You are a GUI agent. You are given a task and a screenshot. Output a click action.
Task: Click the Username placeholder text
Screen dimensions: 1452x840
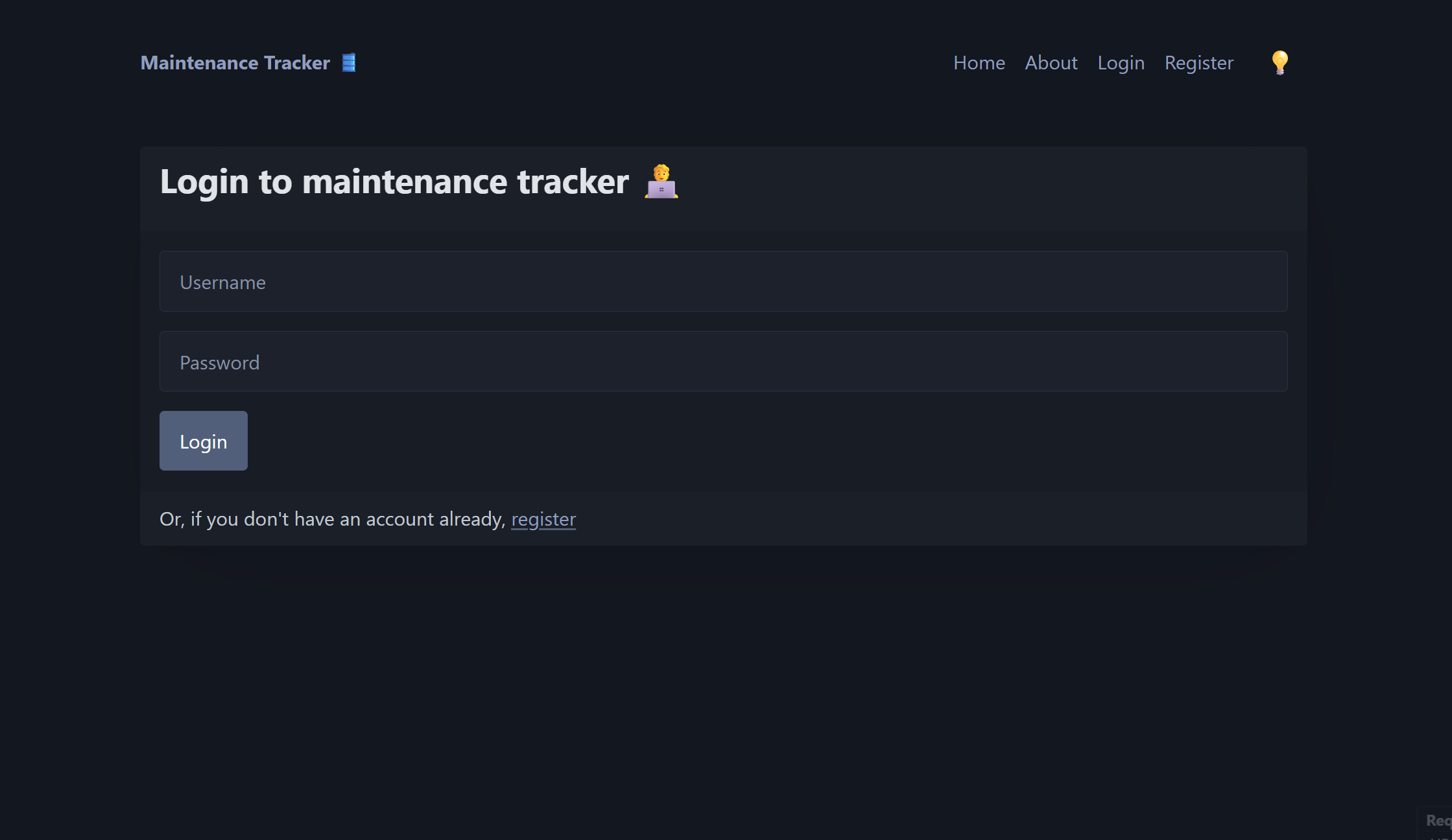click(x=222, y=283)
